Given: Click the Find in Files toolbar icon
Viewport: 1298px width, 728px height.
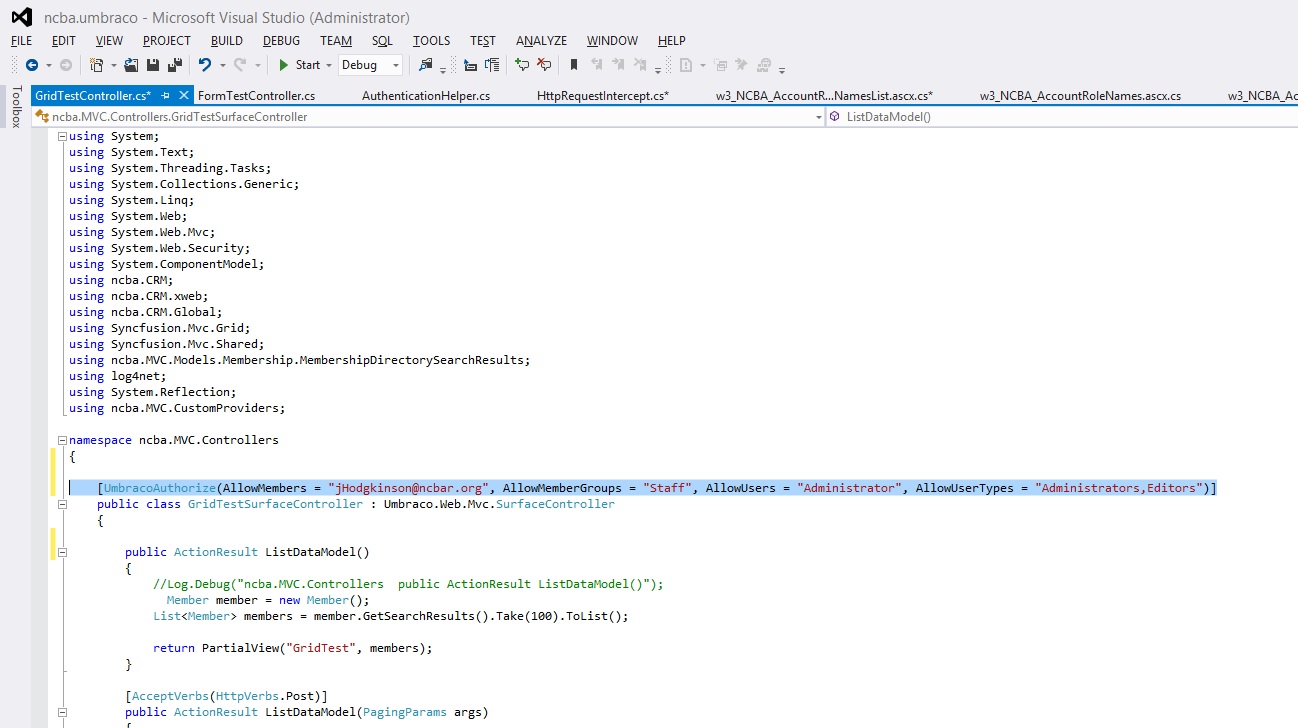Looking at the screenshot, I should [x=426, y=65].
